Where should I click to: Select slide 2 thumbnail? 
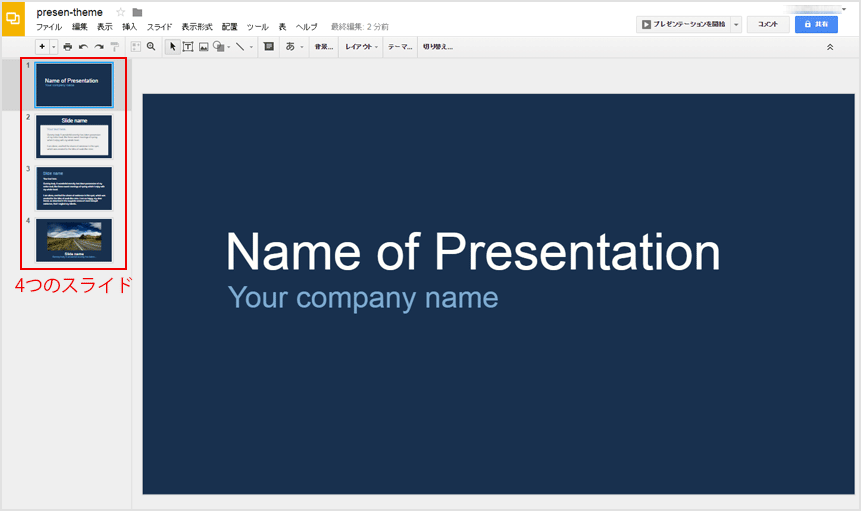click(74, 136)
